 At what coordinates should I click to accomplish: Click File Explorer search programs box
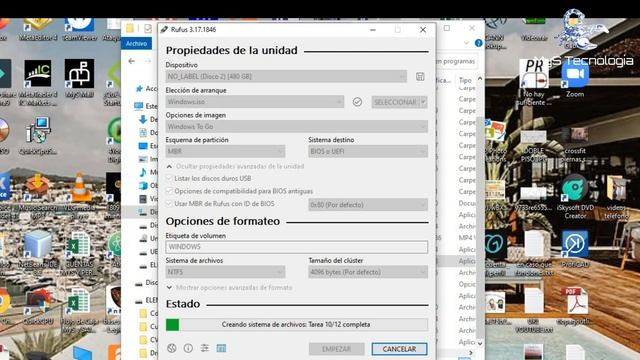pyautogui.click(x=456, y=61)
